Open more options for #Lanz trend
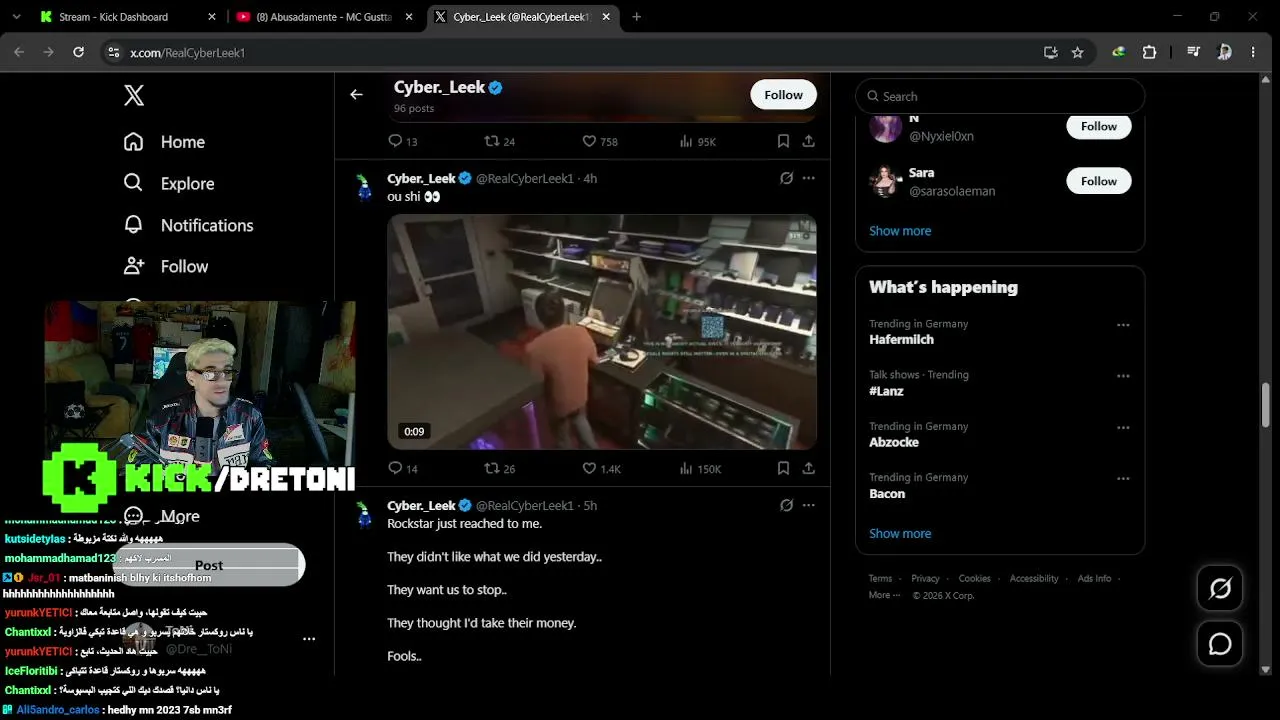Viewport: 1280px width, 720px height. click(1123, 376)
